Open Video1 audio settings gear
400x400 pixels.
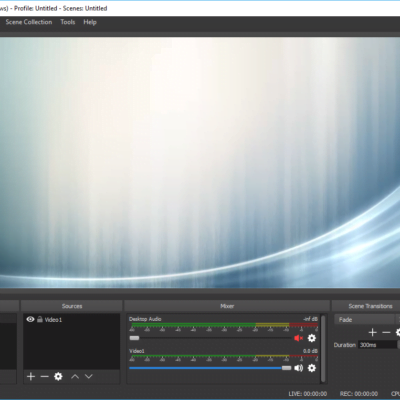click(312, 368)
